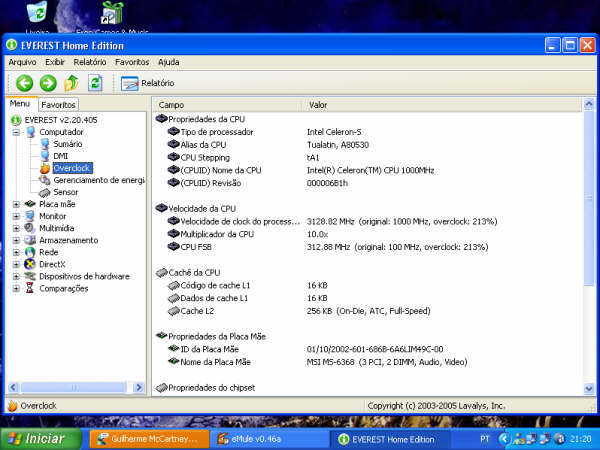Show hidden tray icons with arrow
This screenshot has height=450, width=600.
tap(504, 439)
